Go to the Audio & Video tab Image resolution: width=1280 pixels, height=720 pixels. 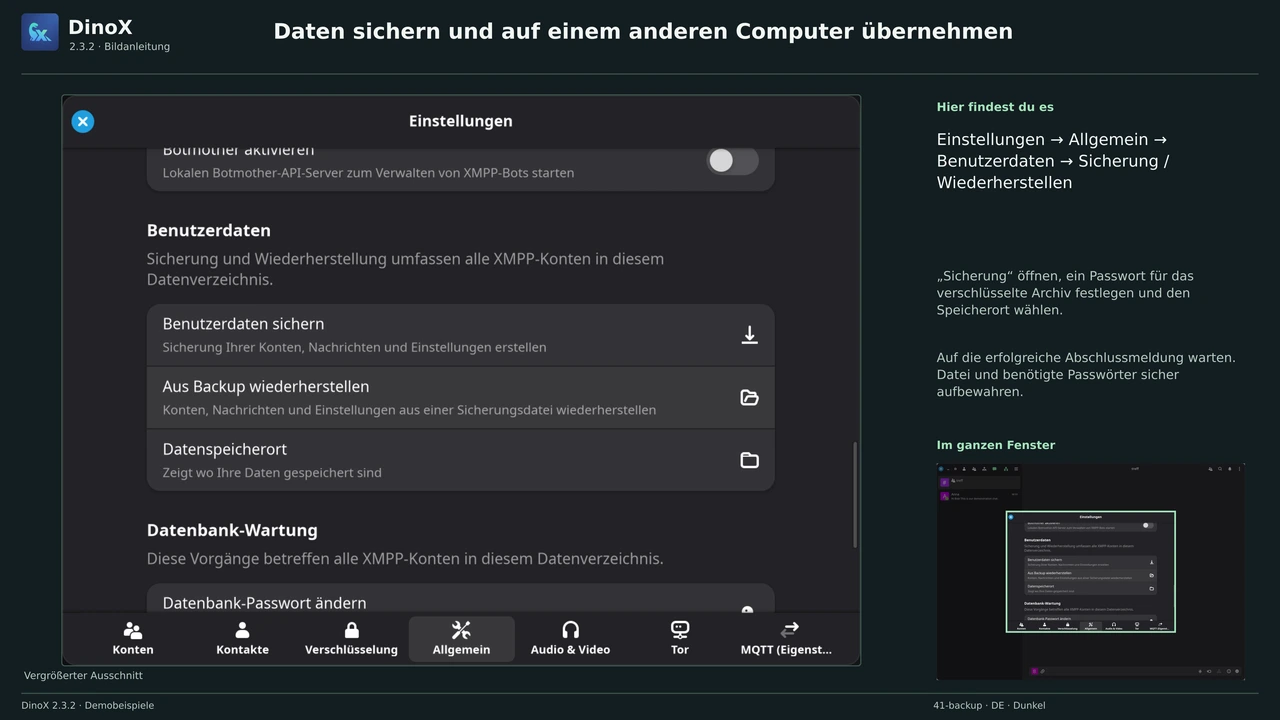tap(570, 639)
